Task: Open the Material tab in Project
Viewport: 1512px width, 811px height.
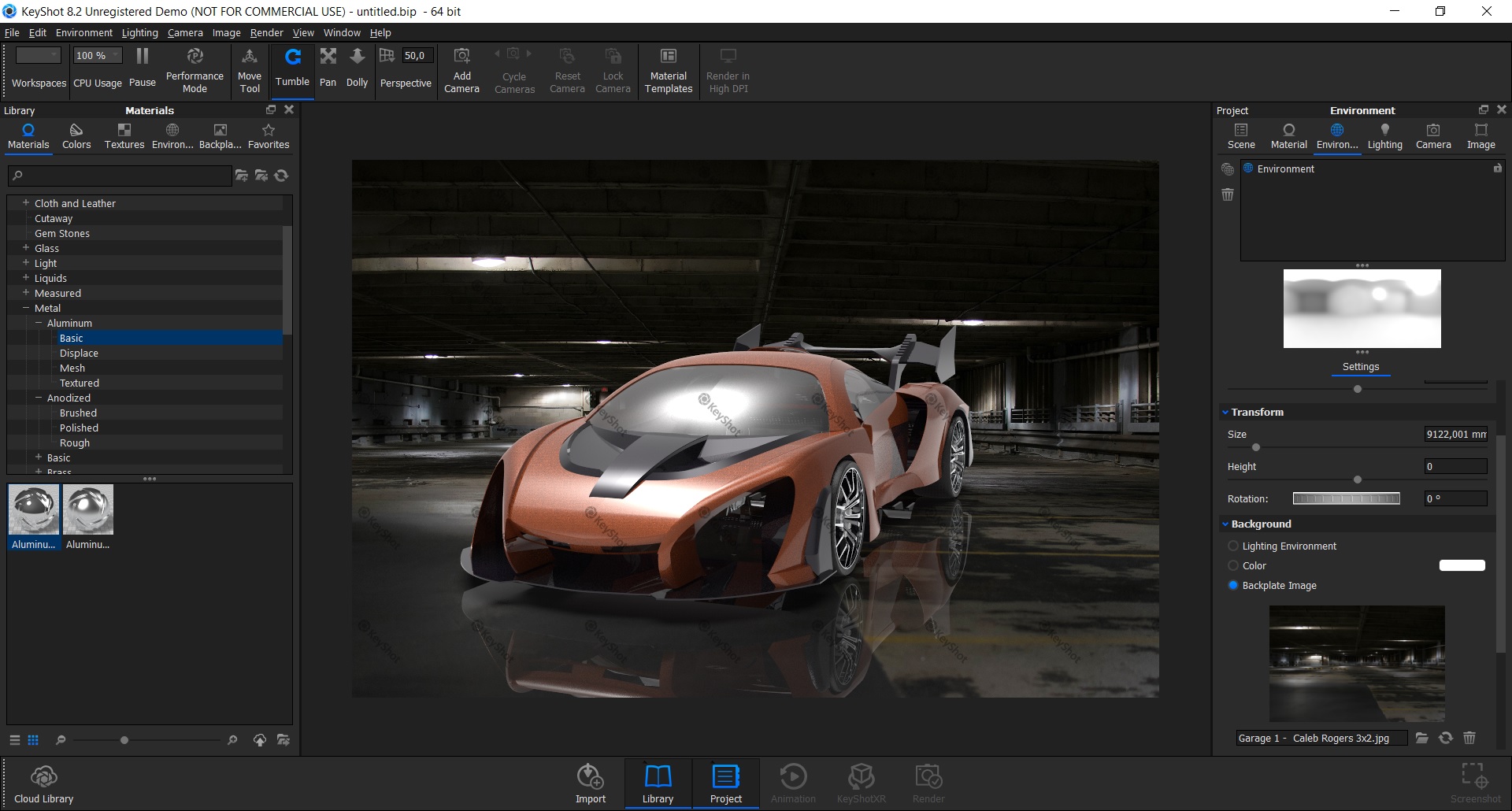Action: 1288,136
